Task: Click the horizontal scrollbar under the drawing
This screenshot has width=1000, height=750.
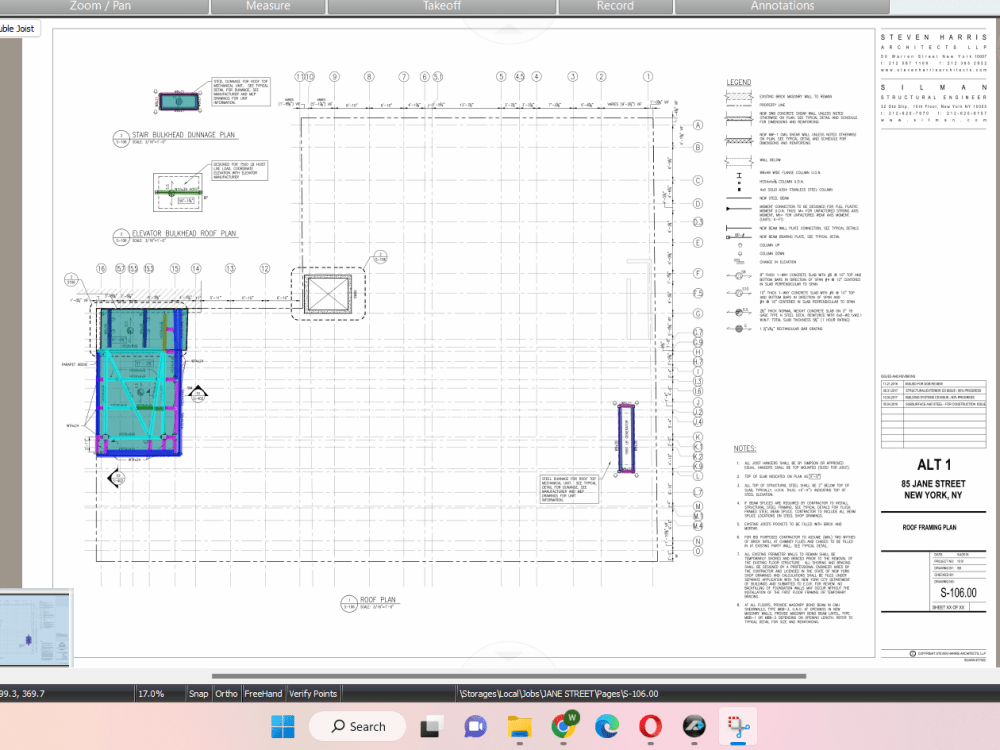Action: (508, 676)
